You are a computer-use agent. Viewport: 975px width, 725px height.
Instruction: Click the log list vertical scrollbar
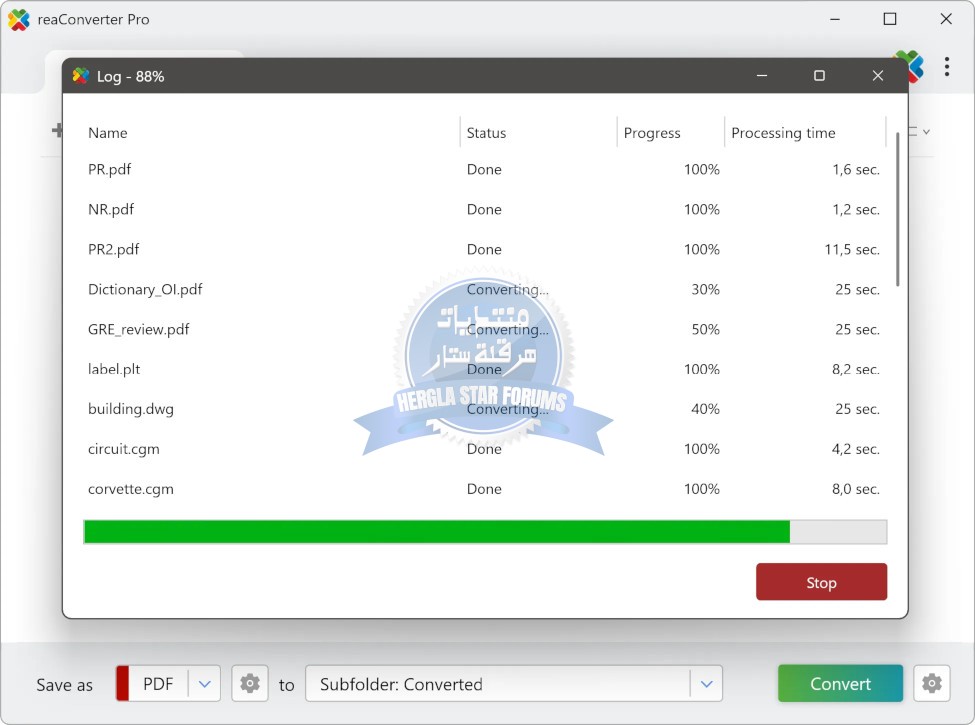897,210
